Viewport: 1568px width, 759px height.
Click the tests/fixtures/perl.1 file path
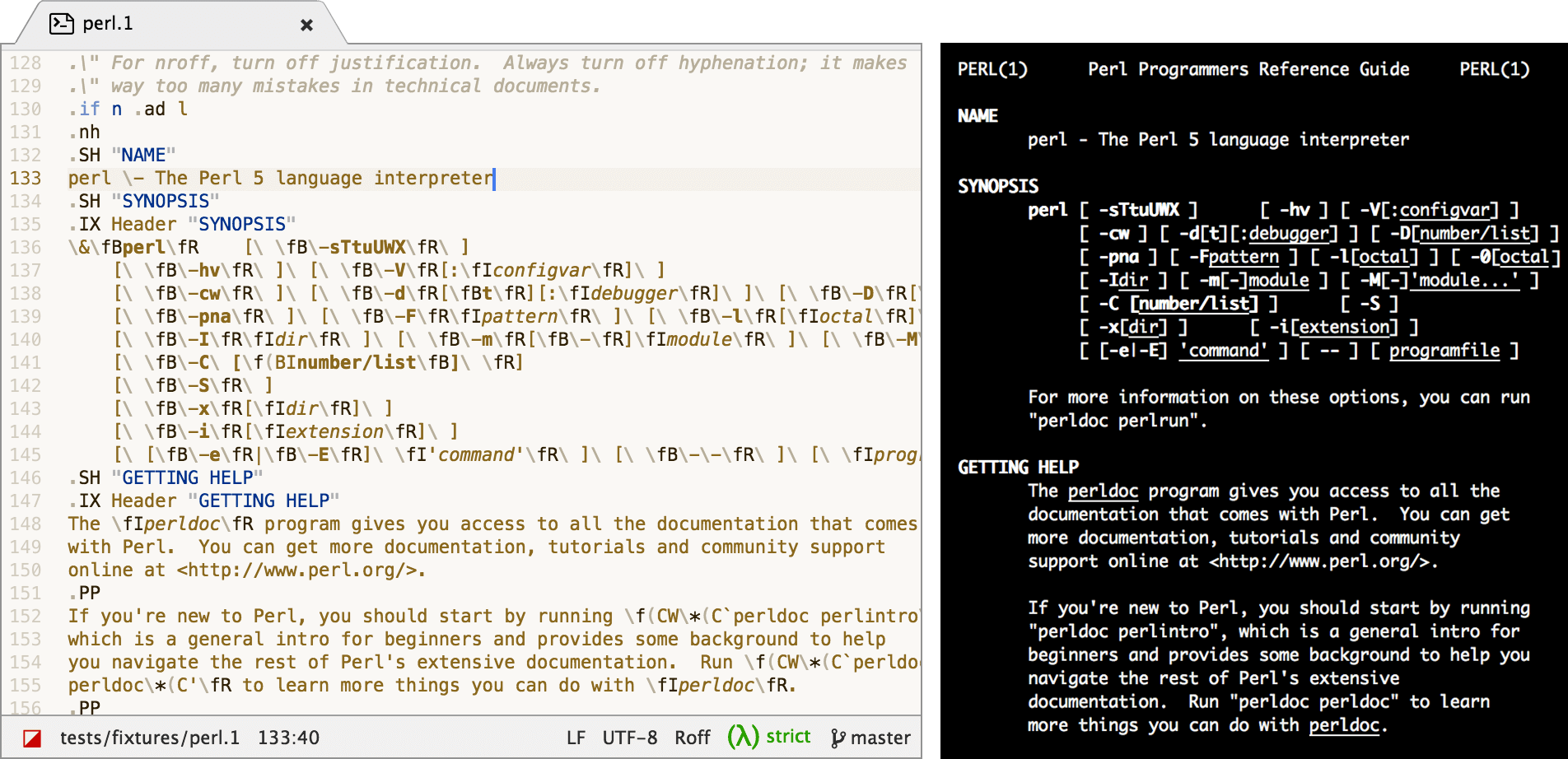tap(149, 738)
